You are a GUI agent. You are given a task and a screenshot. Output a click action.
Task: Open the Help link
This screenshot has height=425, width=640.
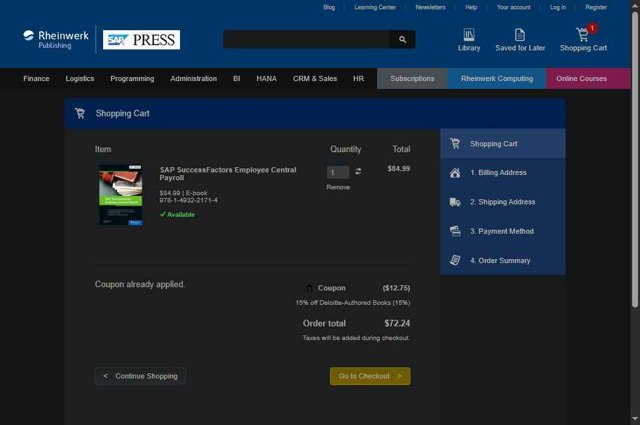coord(471,7)
